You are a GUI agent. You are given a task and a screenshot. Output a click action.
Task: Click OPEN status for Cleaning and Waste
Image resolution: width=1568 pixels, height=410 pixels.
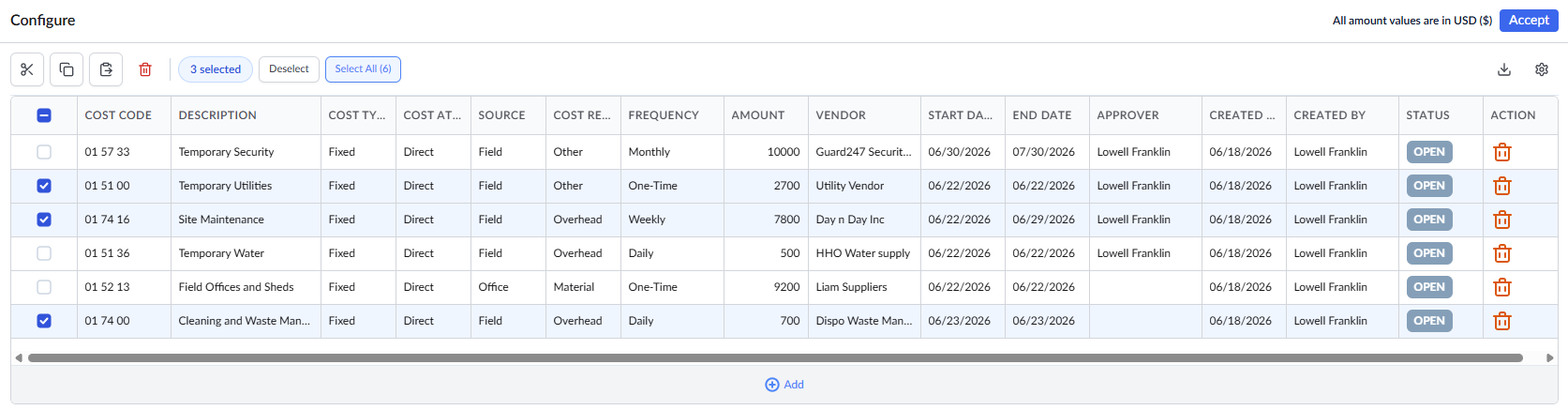coord(1429,321)
